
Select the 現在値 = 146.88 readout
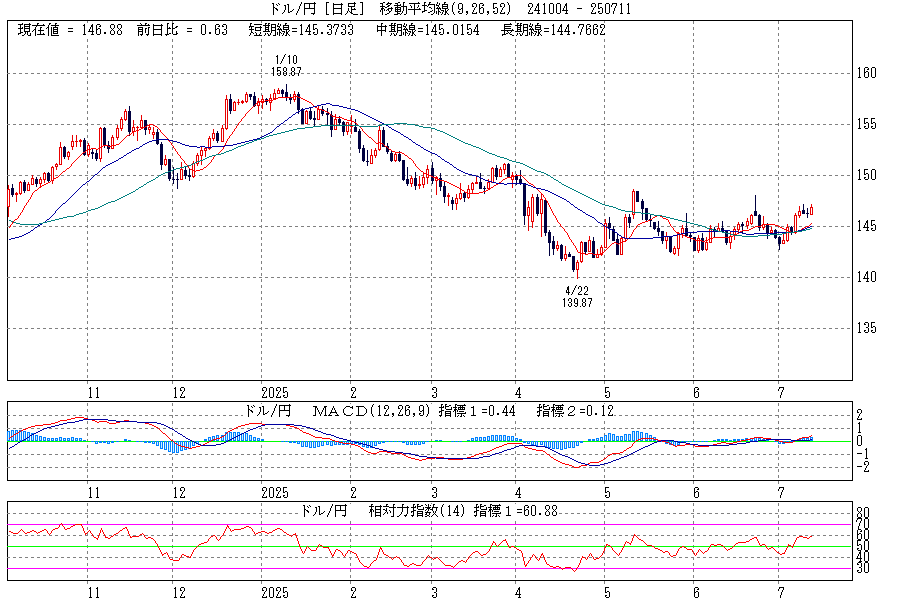coord(70,30)
